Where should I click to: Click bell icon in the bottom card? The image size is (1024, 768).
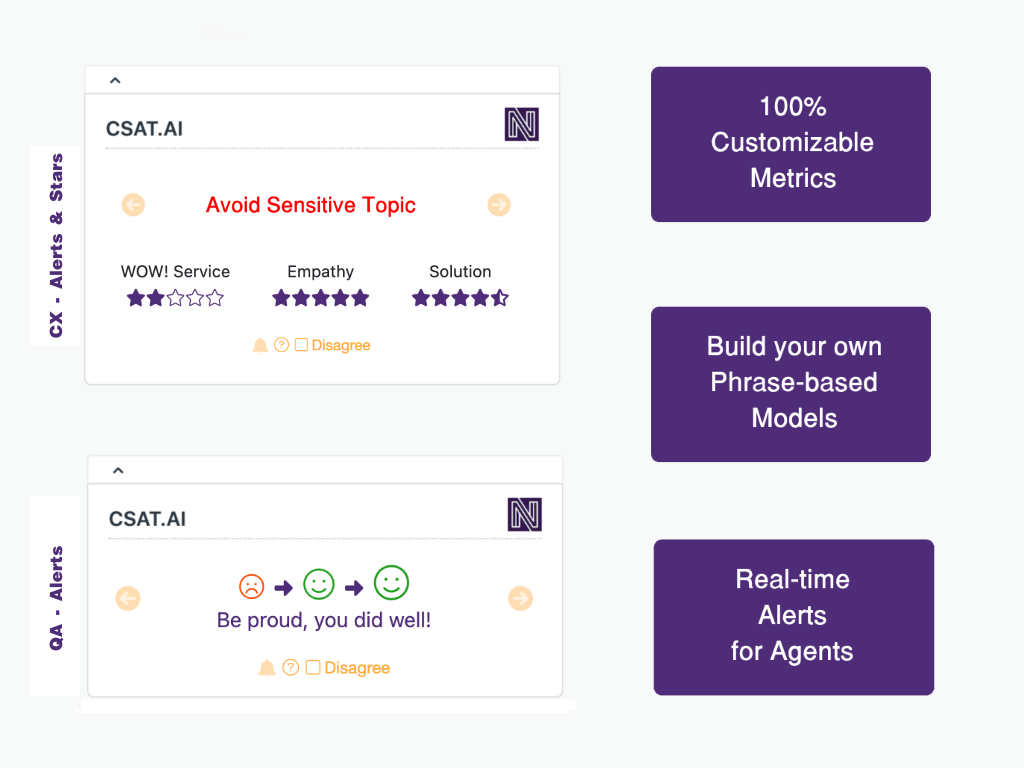266,668
